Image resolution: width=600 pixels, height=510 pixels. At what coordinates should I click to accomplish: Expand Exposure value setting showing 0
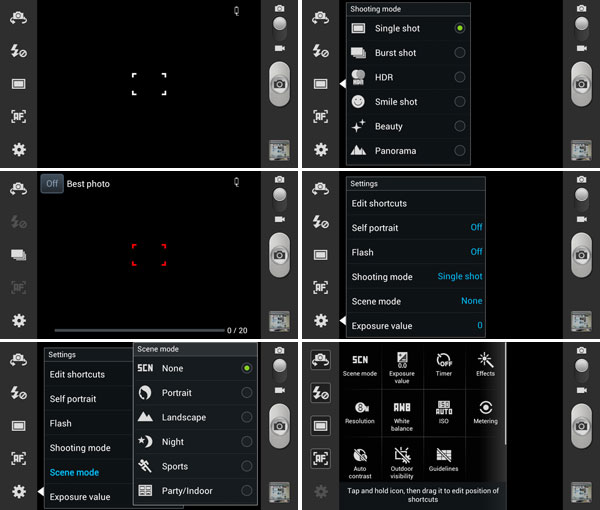click(x=416, y=326)
